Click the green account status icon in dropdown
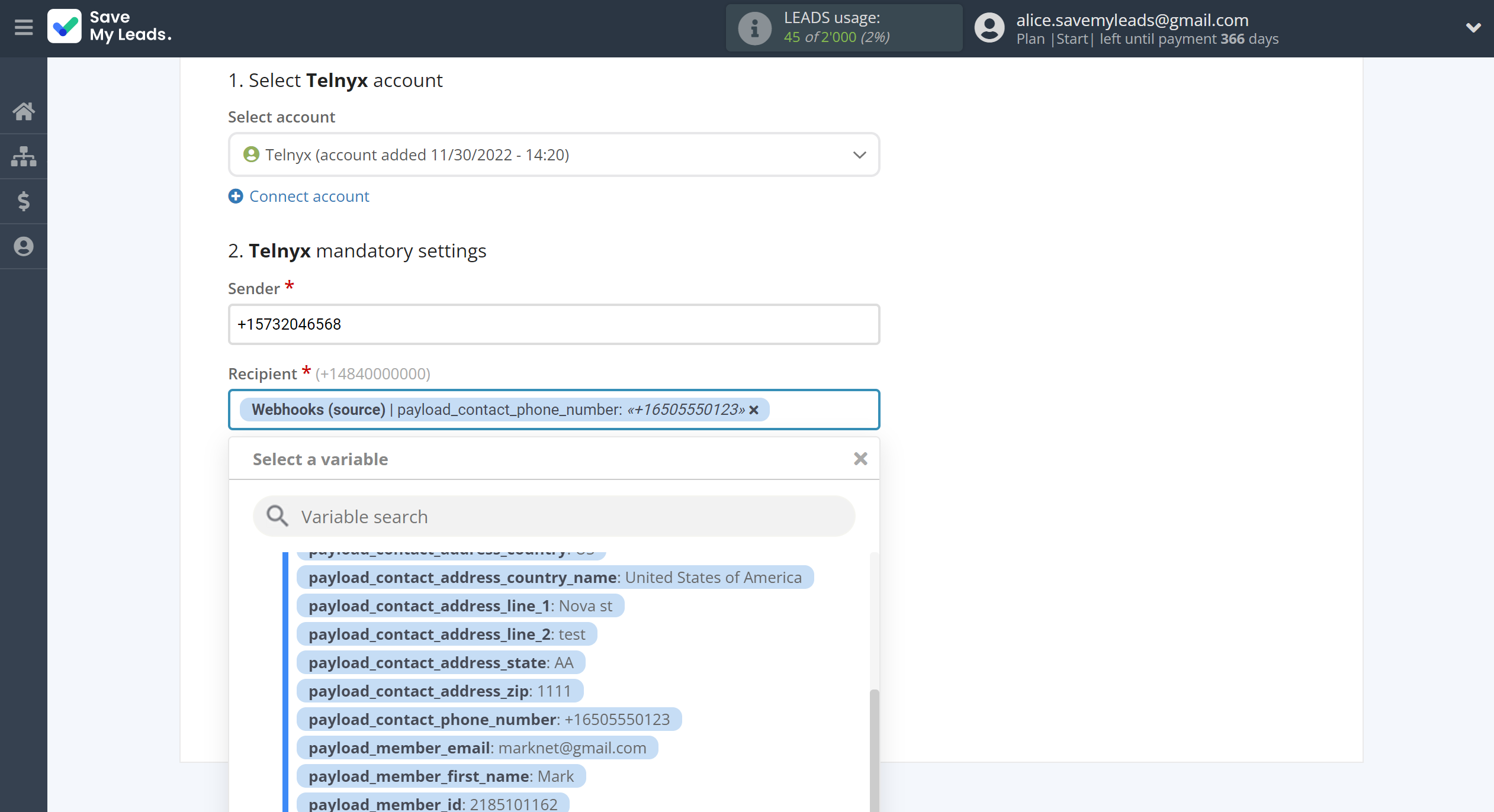Image resolution: width=1494 pixels, height=812 pixels. [x=251, y=154]
